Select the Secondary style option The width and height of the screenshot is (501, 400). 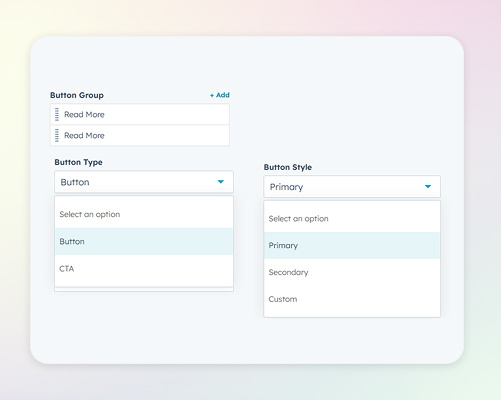[x=352, y=272]
